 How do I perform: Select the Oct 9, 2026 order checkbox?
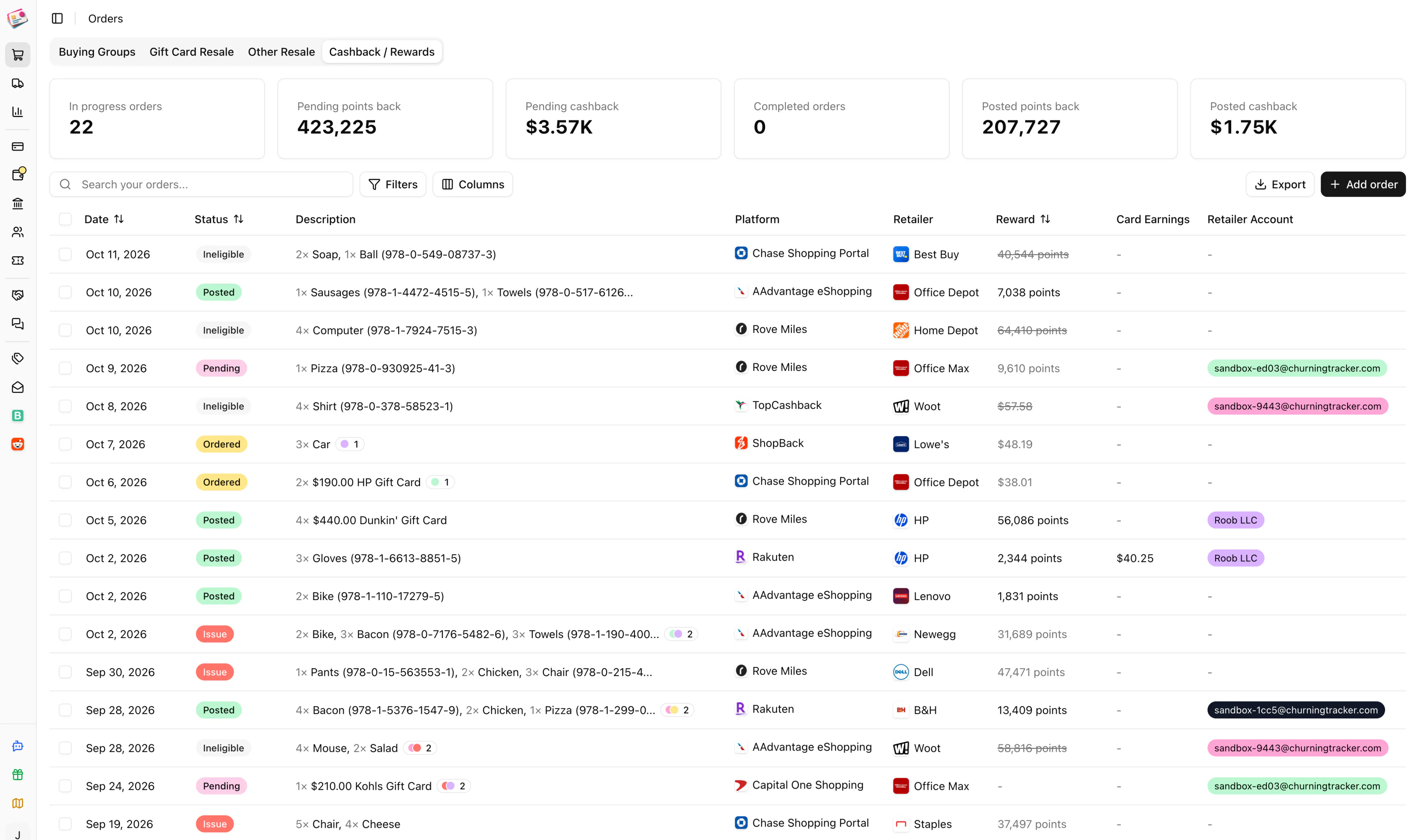point(65,368)
